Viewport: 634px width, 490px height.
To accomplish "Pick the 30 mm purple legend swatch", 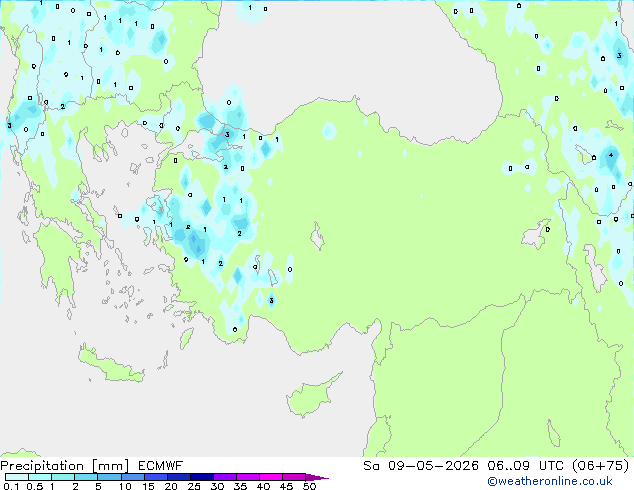I will pos(225,477).
